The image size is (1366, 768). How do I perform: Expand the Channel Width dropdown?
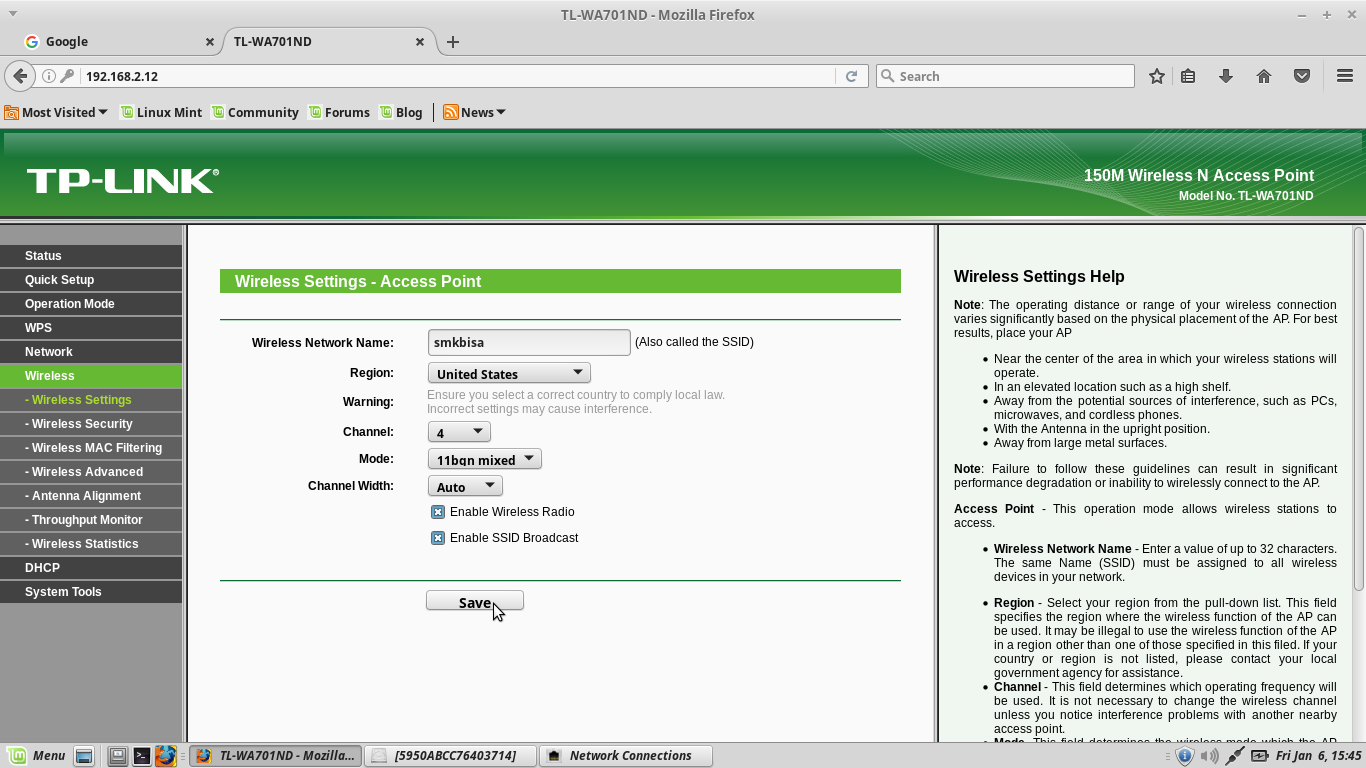coord(464,485)
